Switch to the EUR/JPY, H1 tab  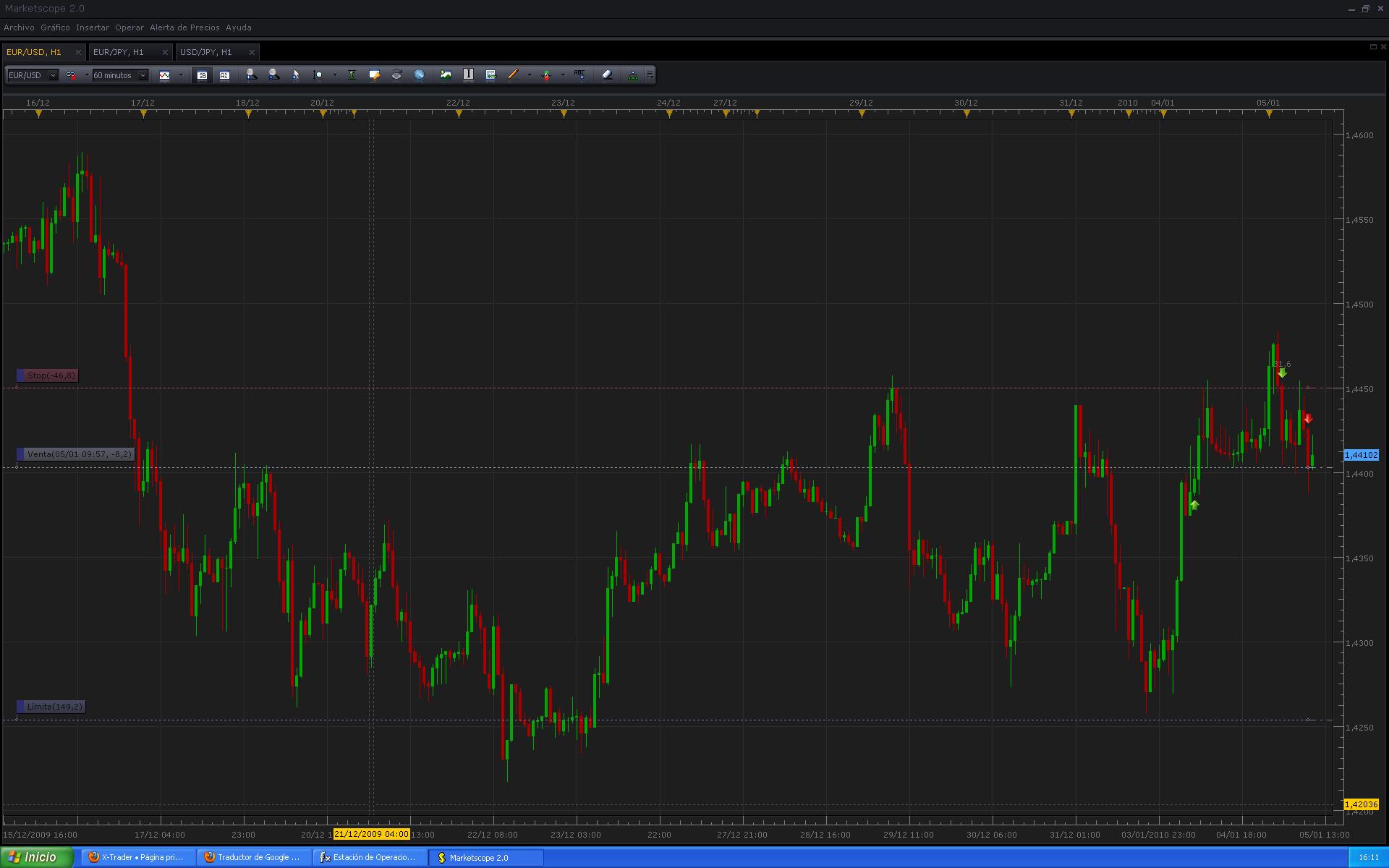(119, 52)
